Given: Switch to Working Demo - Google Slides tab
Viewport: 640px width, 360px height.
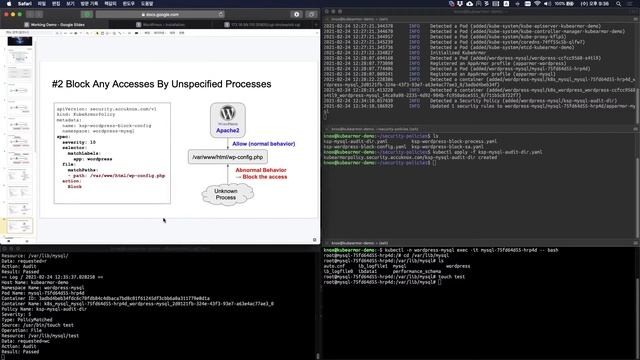Looking at the screenshot, I should click(x=54, y=24).
